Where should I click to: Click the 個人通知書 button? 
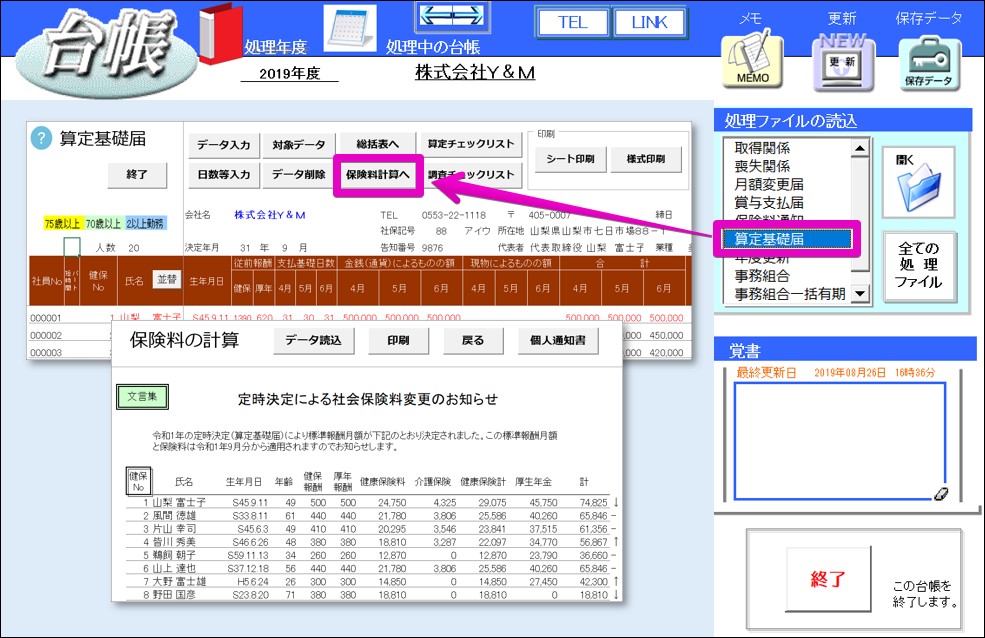[558, 340]
